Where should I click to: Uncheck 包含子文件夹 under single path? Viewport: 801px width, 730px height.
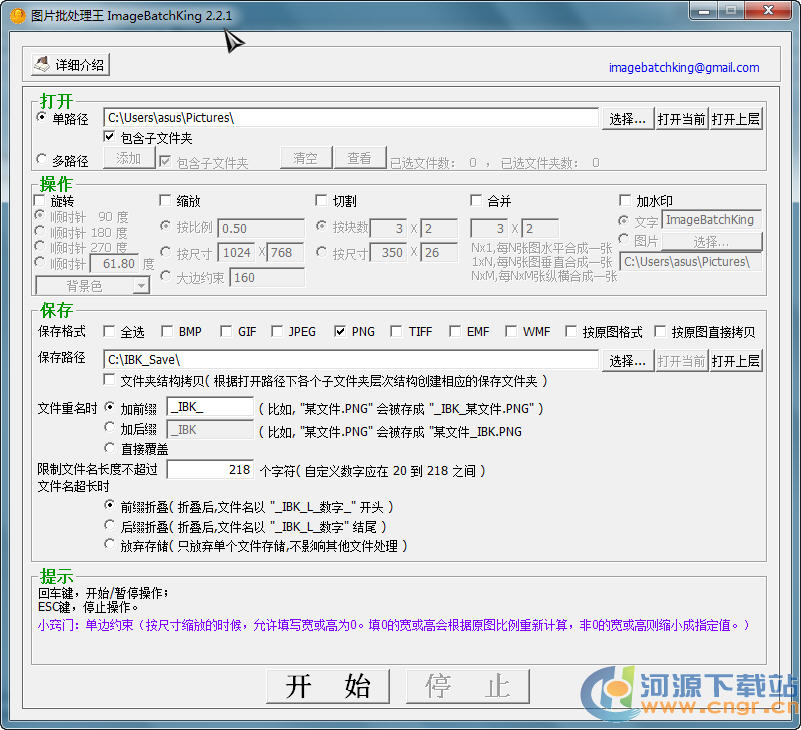109,138
